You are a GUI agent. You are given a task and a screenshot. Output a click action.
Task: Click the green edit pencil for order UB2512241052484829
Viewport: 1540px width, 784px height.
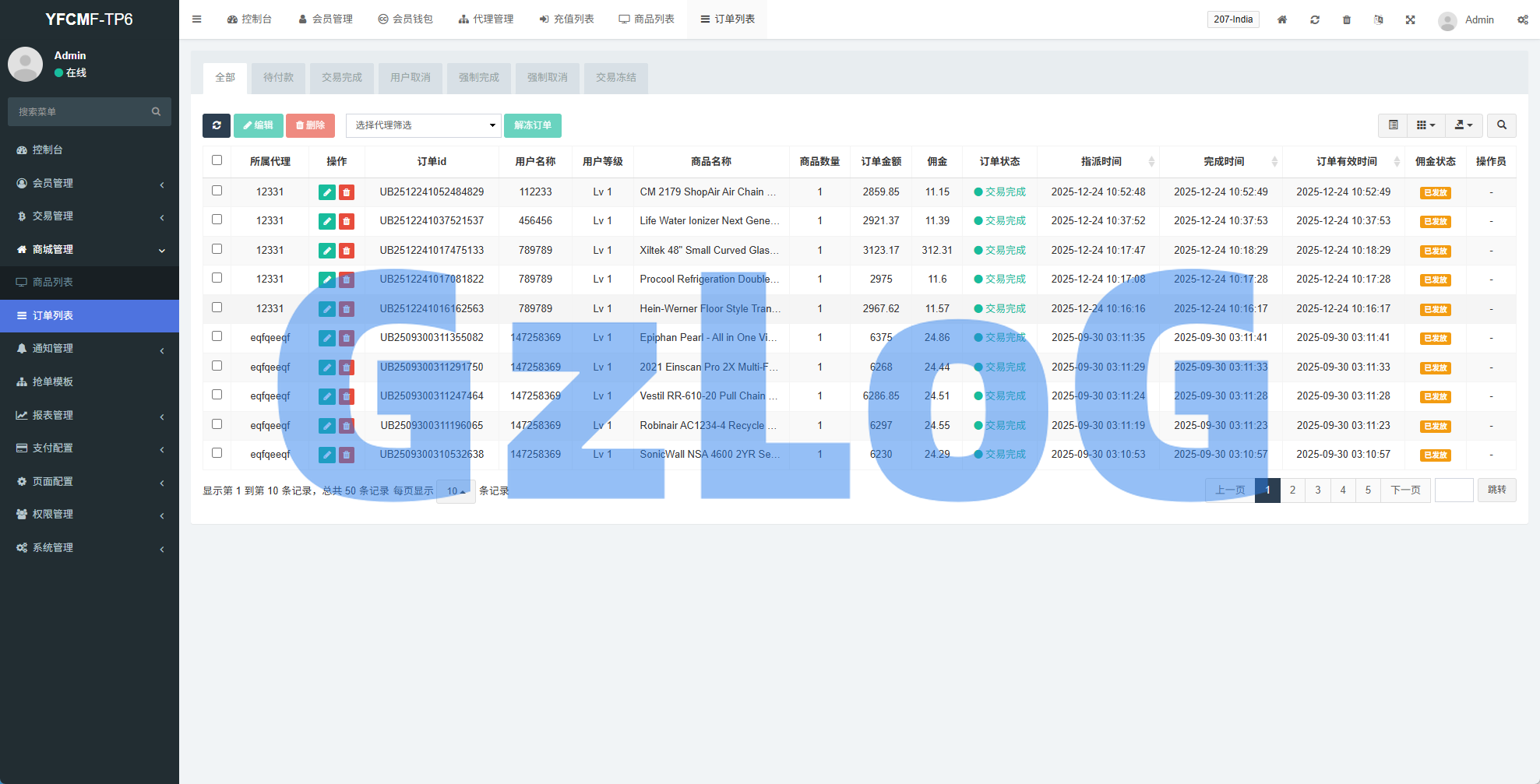pyautogui.click(x=326, y=192)
